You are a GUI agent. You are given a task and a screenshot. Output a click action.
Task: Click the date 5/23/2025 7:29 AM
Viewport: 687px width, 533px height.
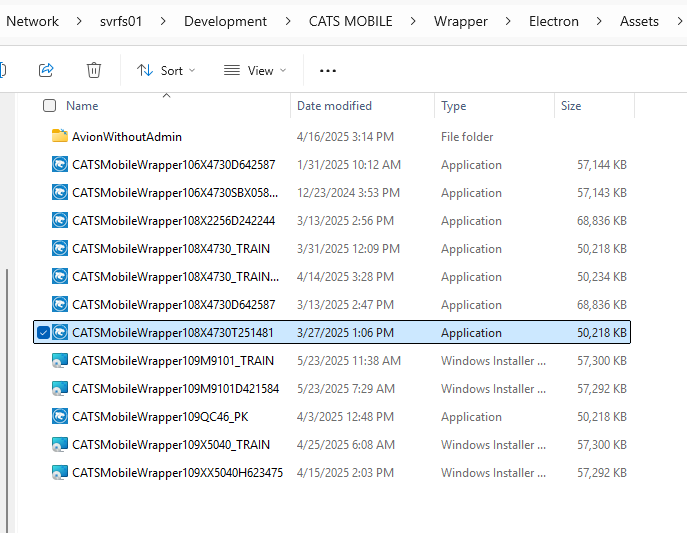pos(346,389)
